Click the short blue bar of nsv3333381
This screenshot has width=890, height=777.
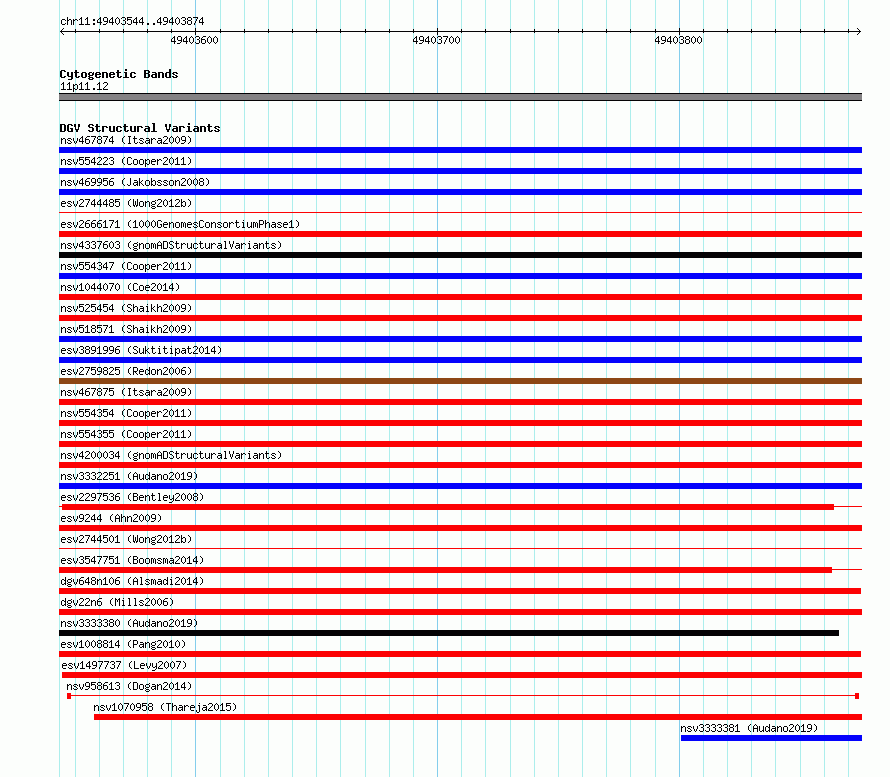coord(771,738)
